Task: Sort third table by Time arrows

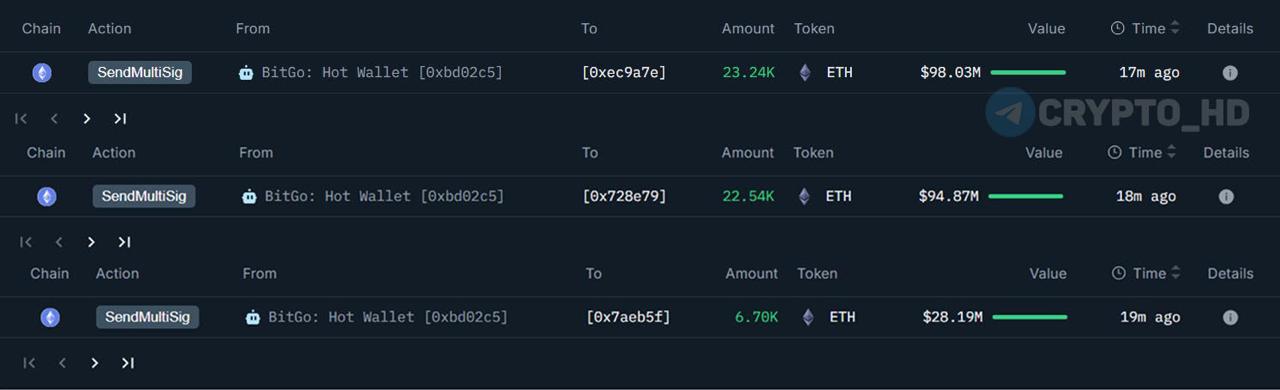Action: (x=1175, y=274)
